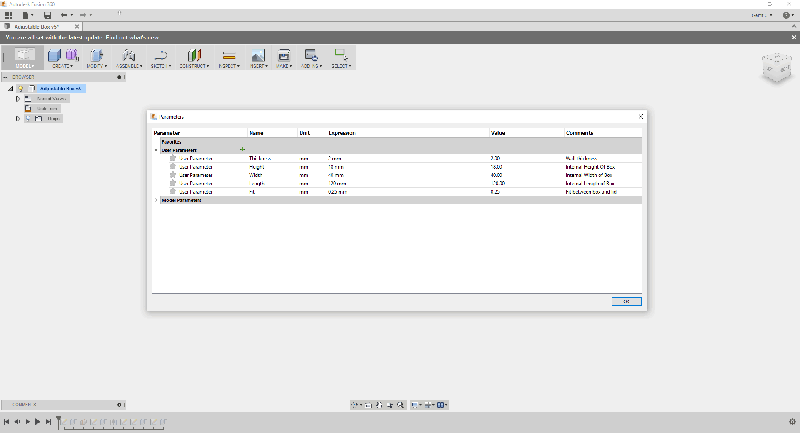Open the data panel grid icon
Viewport: 800px width, 433px height.
pyautogui.click(x=9, y=15)
